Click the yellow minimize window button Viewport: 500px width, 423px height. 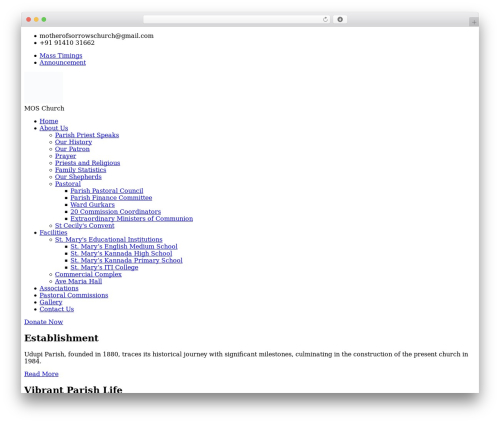(36, 20)
